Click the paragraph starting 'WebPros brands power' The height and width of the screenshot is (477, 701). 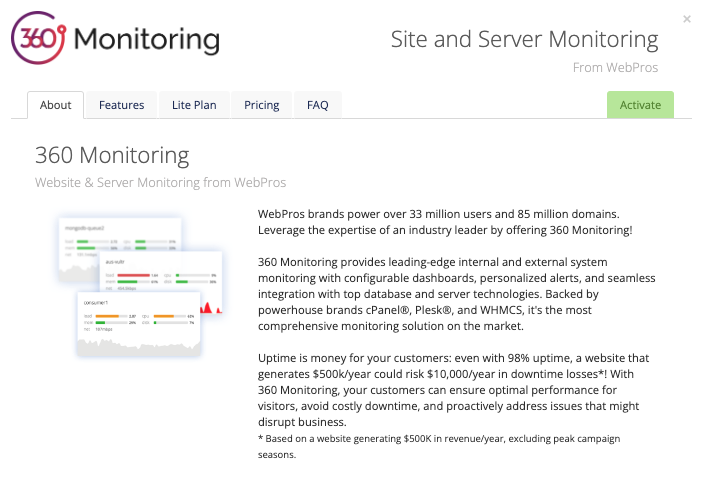[x=445, y=222]
